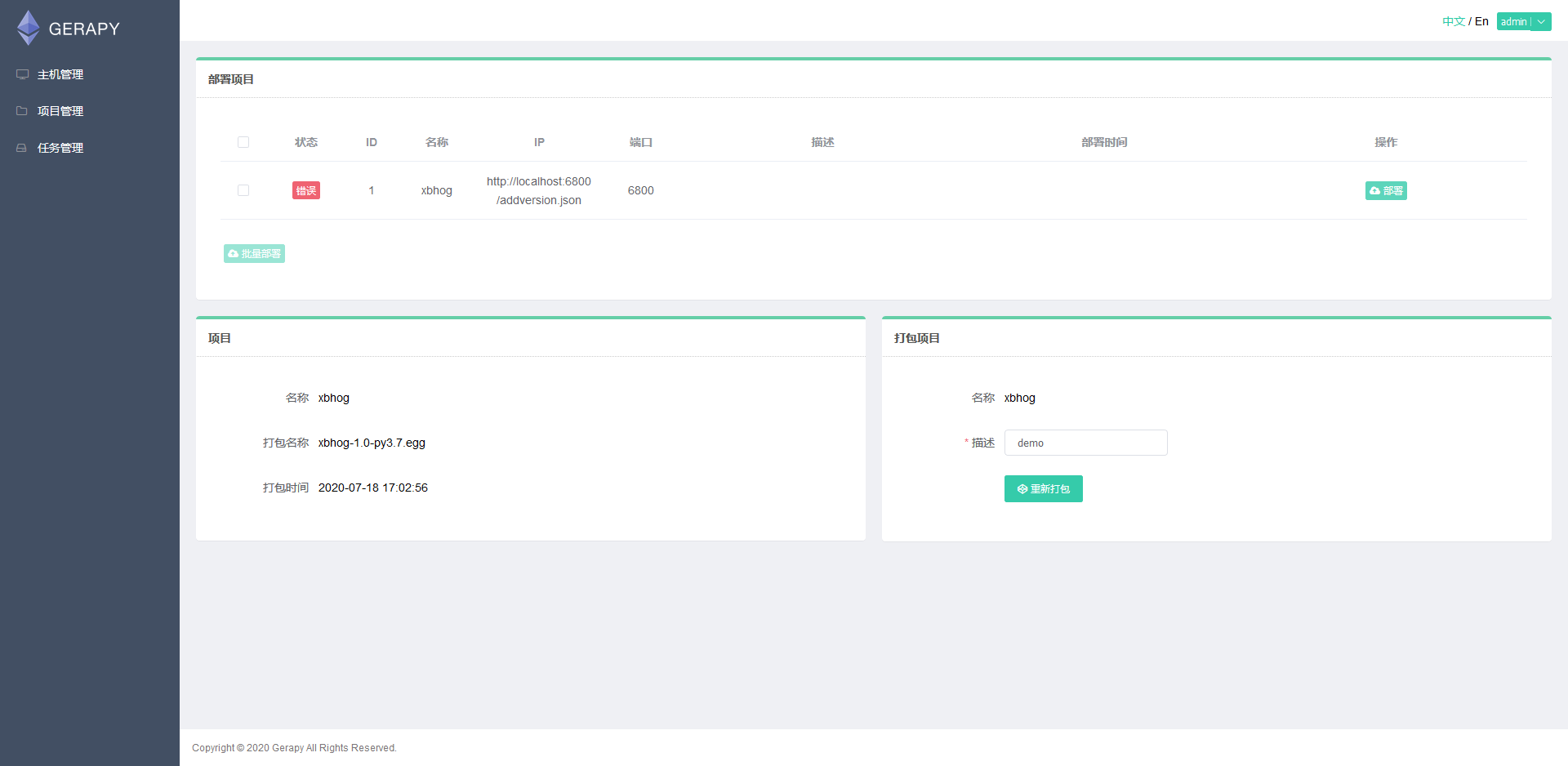Open the 任务管理 menu item
The height and width of the screenshot is (766, 1568).
[x=90, y=148]
